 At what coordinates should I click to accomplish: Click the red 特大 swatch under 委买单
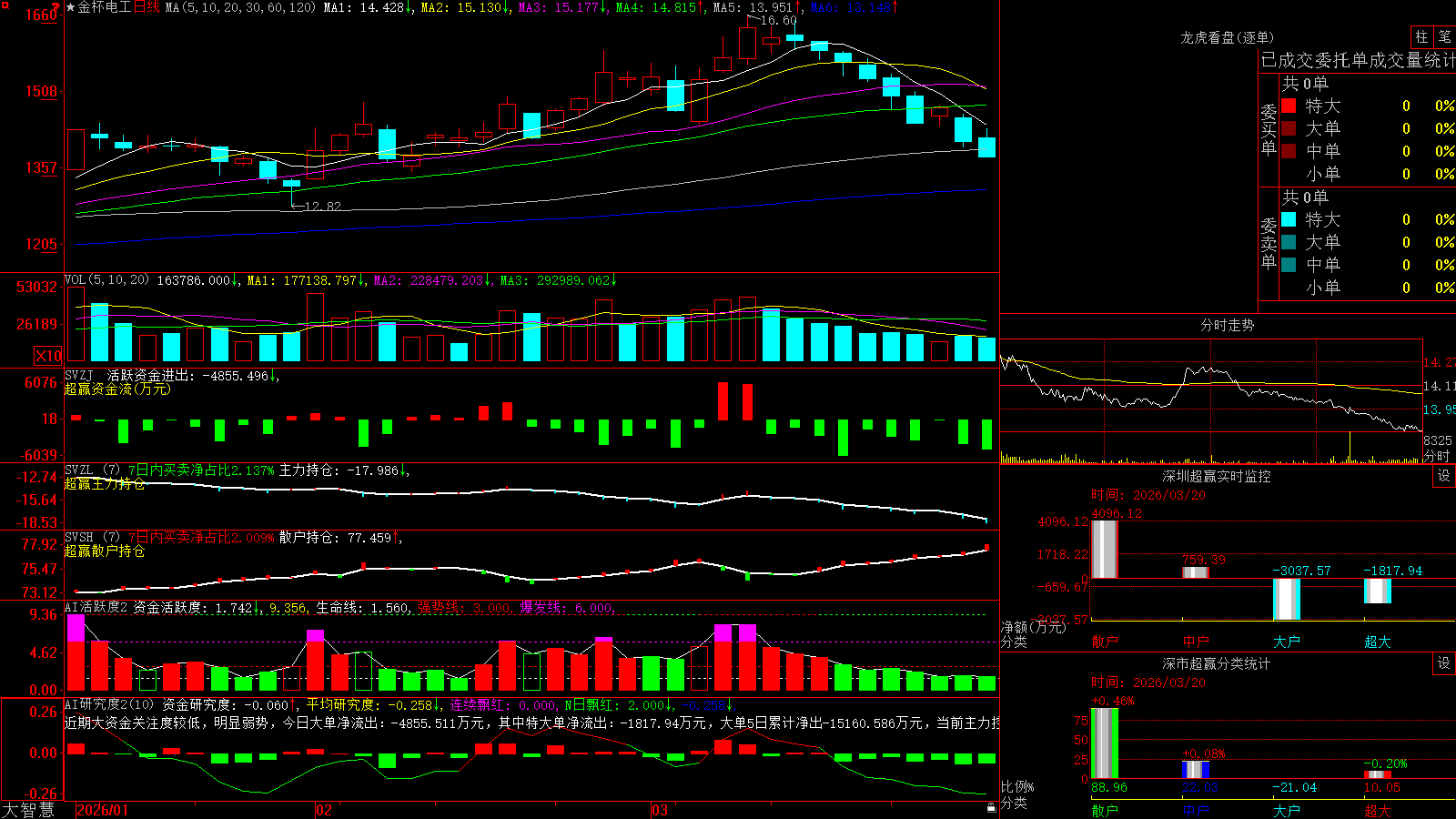[1289, 106]
